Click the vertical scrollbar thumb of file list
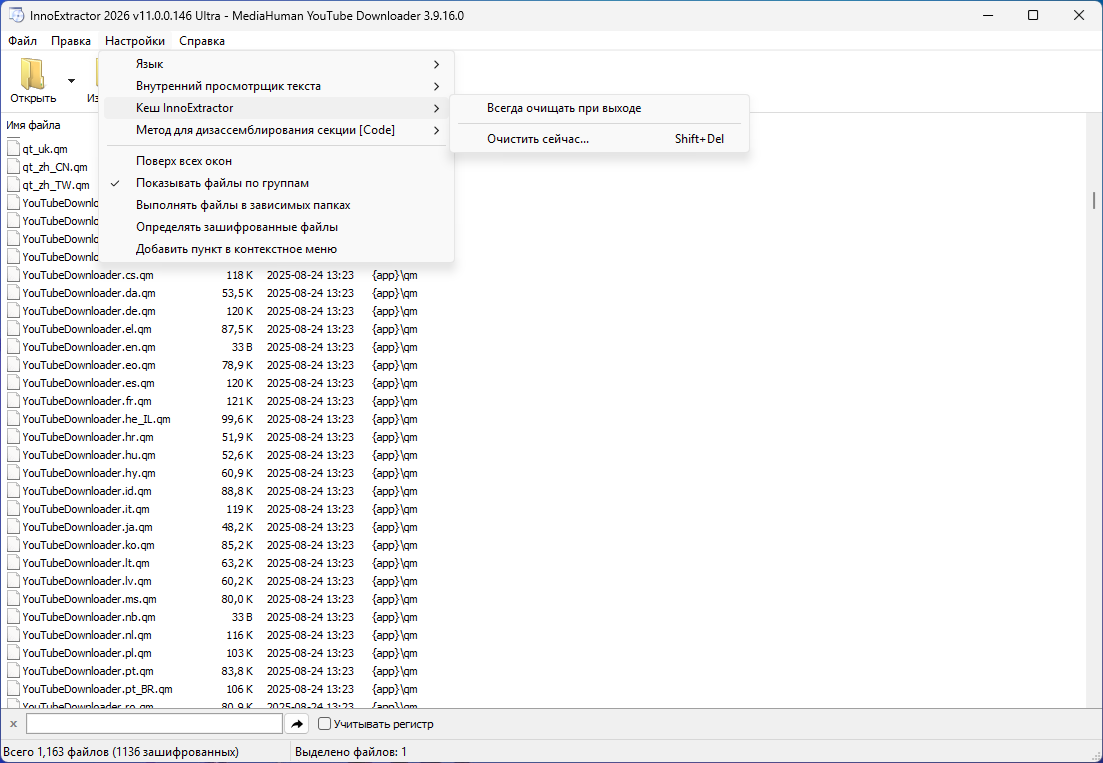The width and height of the screenshot is (1103, 763). coord(1094,200)
